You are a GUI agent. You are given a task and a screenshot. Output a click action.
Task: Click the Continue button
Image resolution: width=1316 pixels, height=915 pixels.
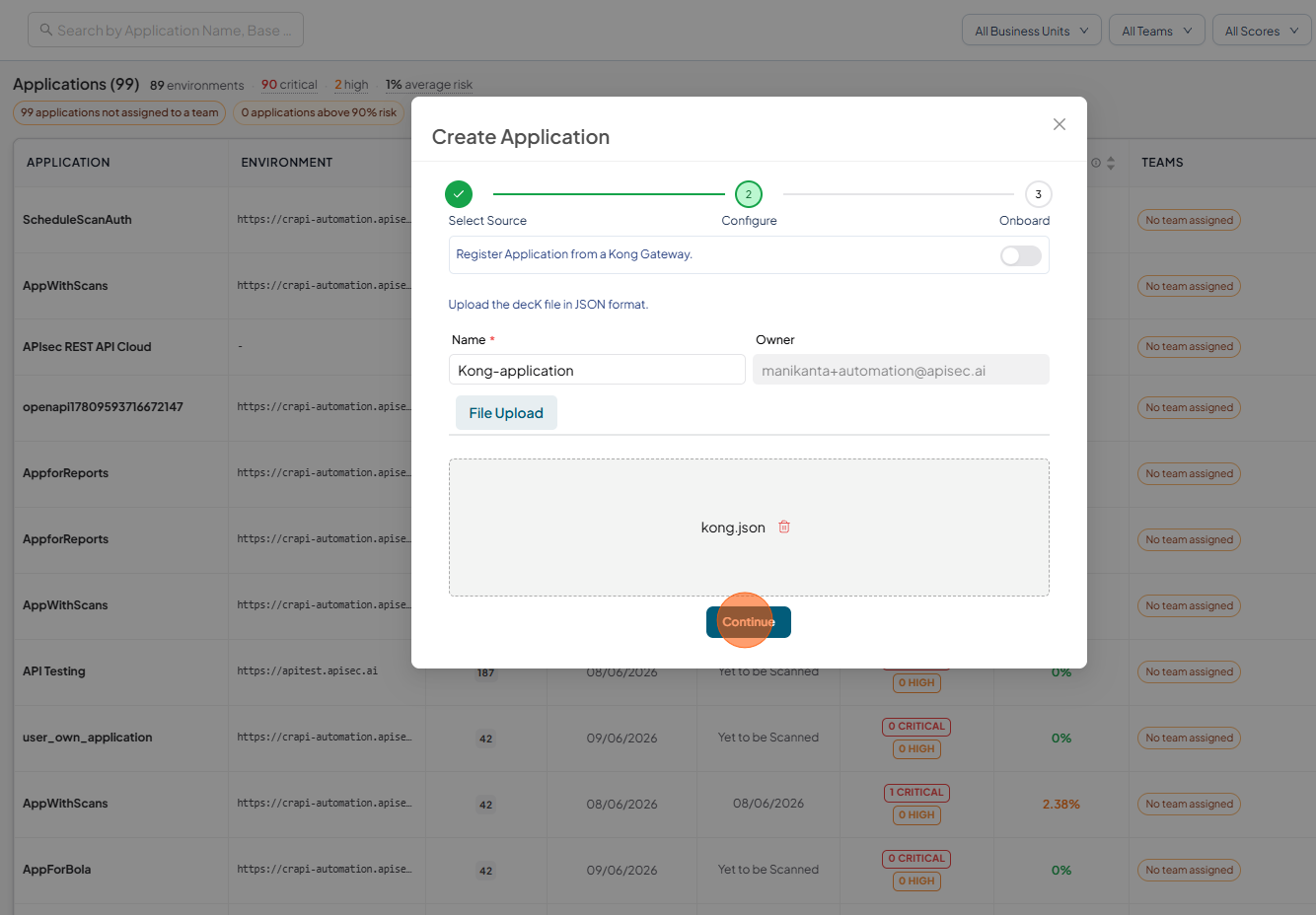[x=749, y=622]
